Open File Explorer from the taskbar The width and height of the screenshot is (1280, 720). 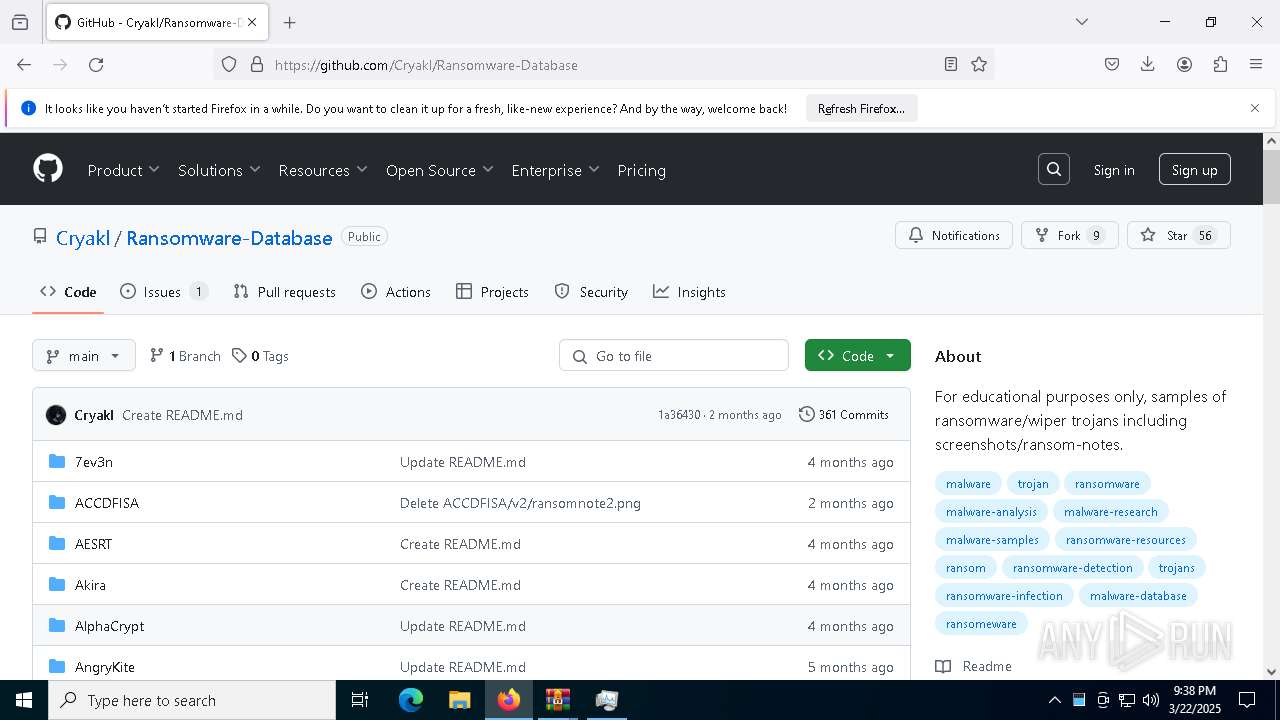click(460, 700)
